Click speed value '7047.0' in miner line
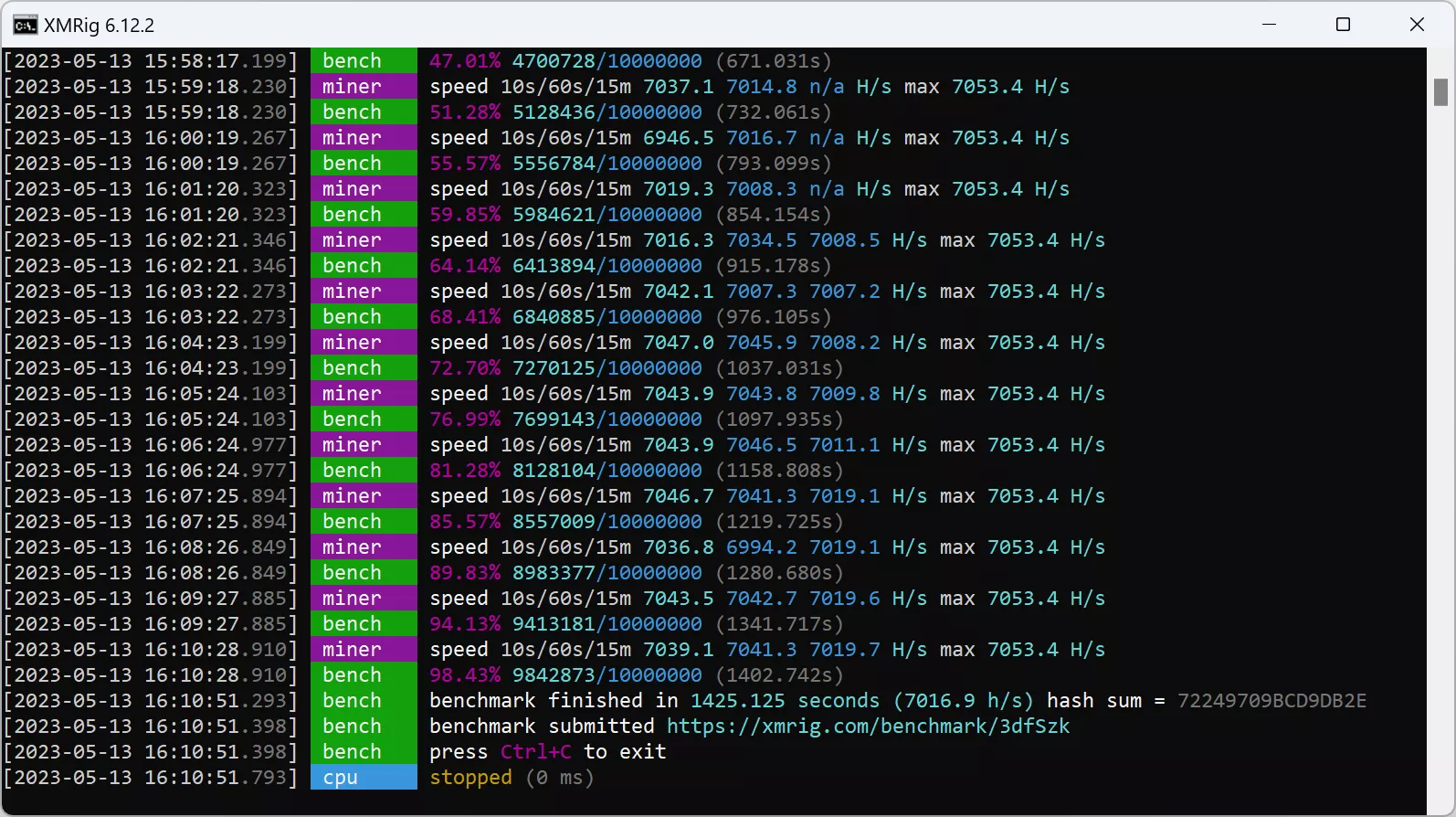The width and height of the screenshot is (1456, 817). click(679, 343)
